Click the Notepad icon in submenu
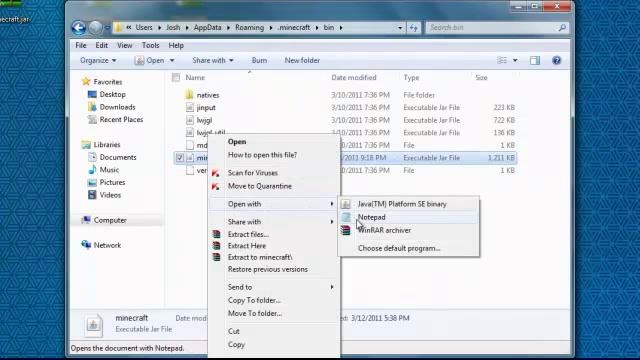The width and height of the screenshot is (640, 360). point(346,217)
